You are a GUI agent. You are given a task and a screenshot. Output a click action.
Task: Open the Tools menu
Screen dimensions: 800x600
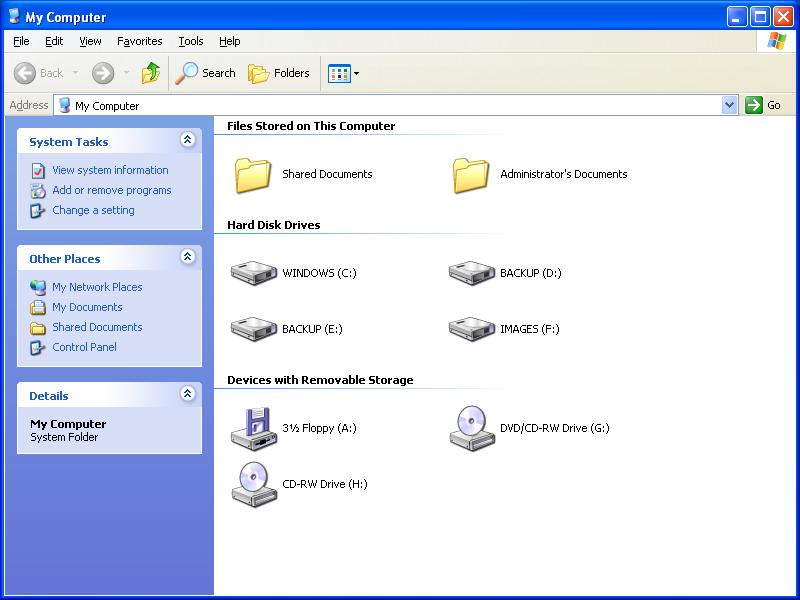[x=190, y=41]
